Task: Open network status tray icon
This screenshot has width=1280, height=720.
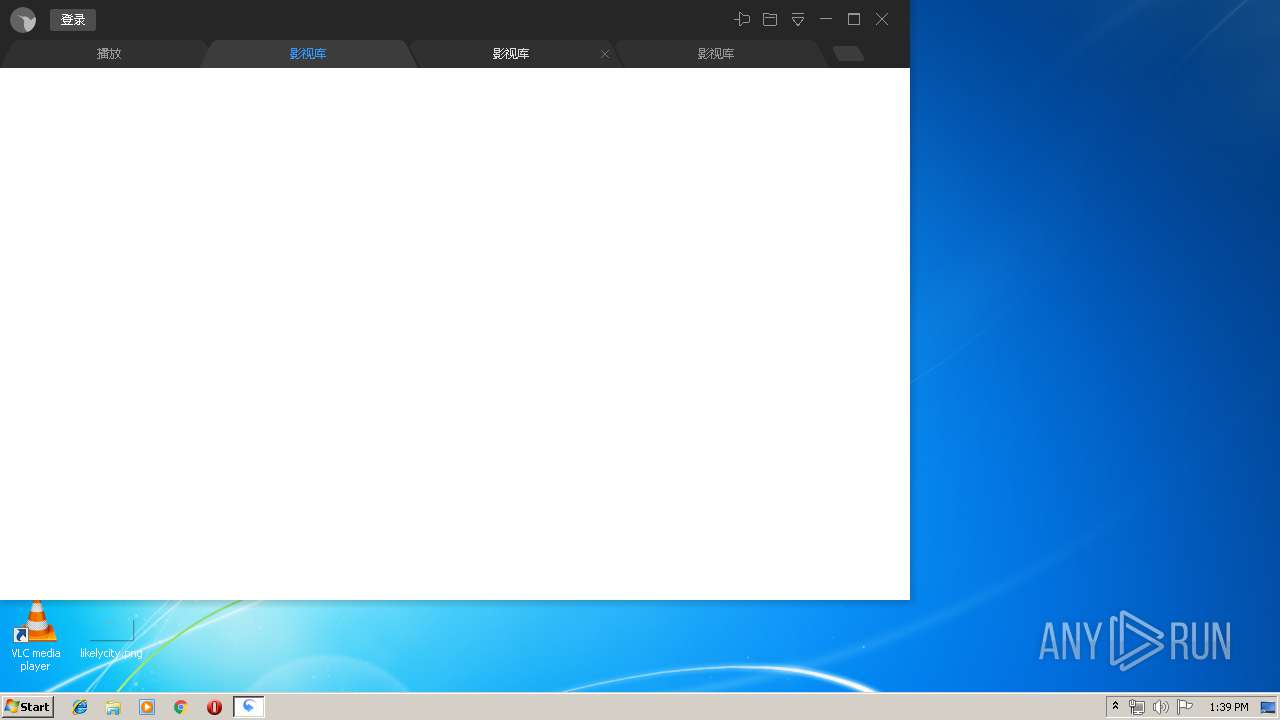Action: pos(1137,707)
